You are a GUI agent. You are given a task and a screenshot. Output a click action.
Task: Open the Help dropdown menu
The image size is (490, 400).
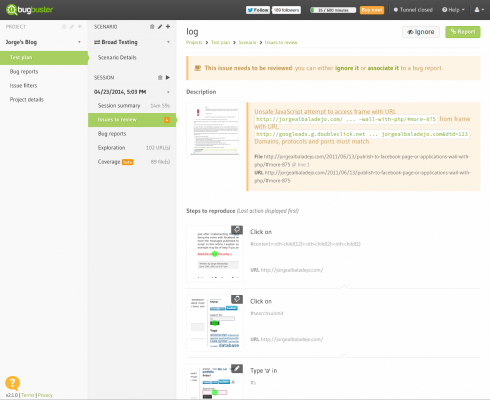[453, 10]
